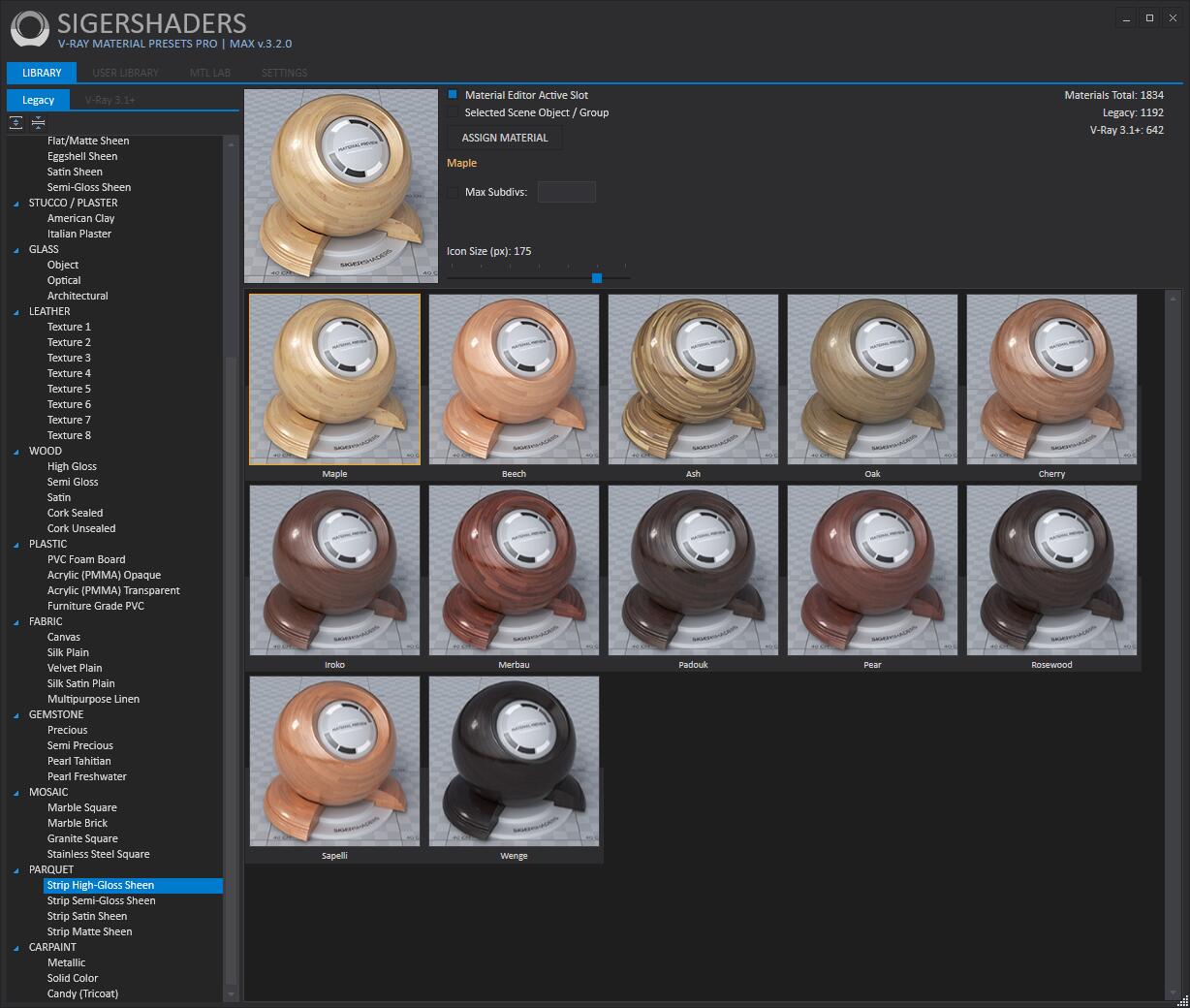This screenshot has height=1008, width=1190.
Task: Select Metallic under CARPAINT
Action: pyautogui.click(x=66, y=963)
